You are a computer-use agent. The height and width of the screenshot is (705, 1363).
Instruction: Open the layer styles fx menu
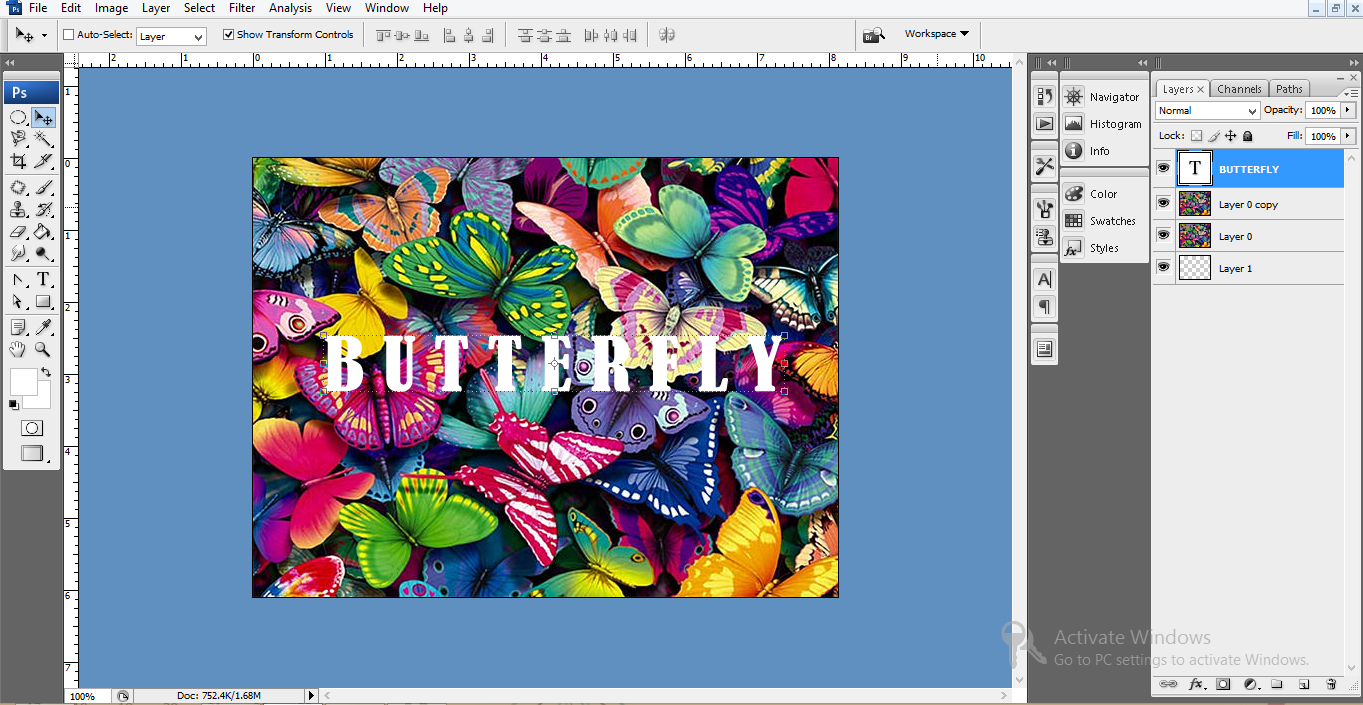click(x=1197, y=684)
